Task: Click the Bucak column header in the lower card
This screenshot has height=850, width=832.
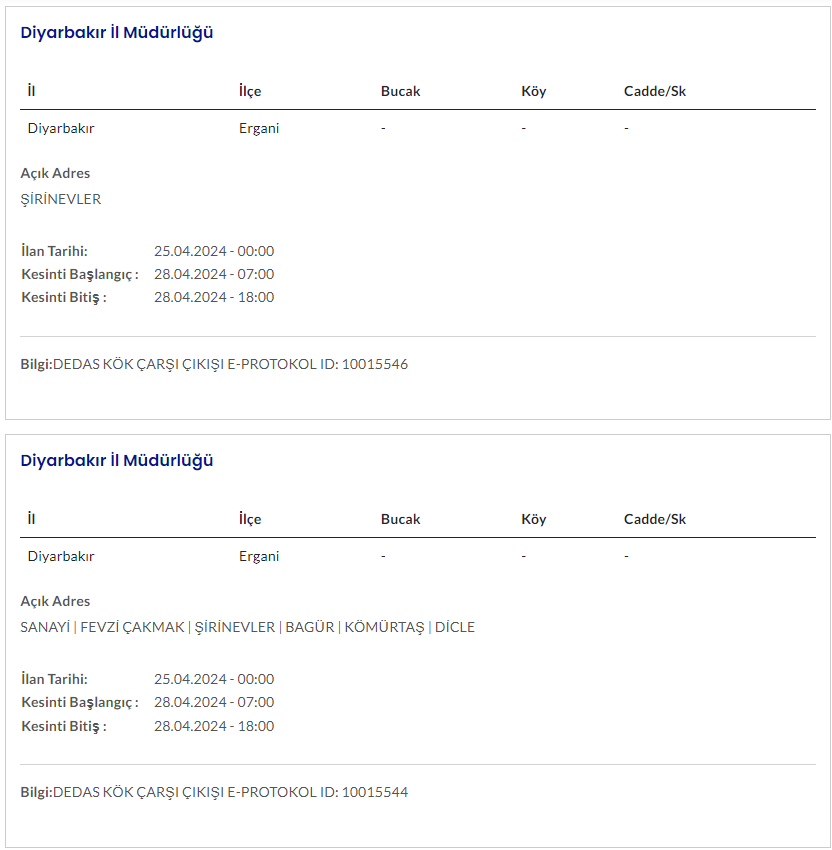Action: (400, 519)
